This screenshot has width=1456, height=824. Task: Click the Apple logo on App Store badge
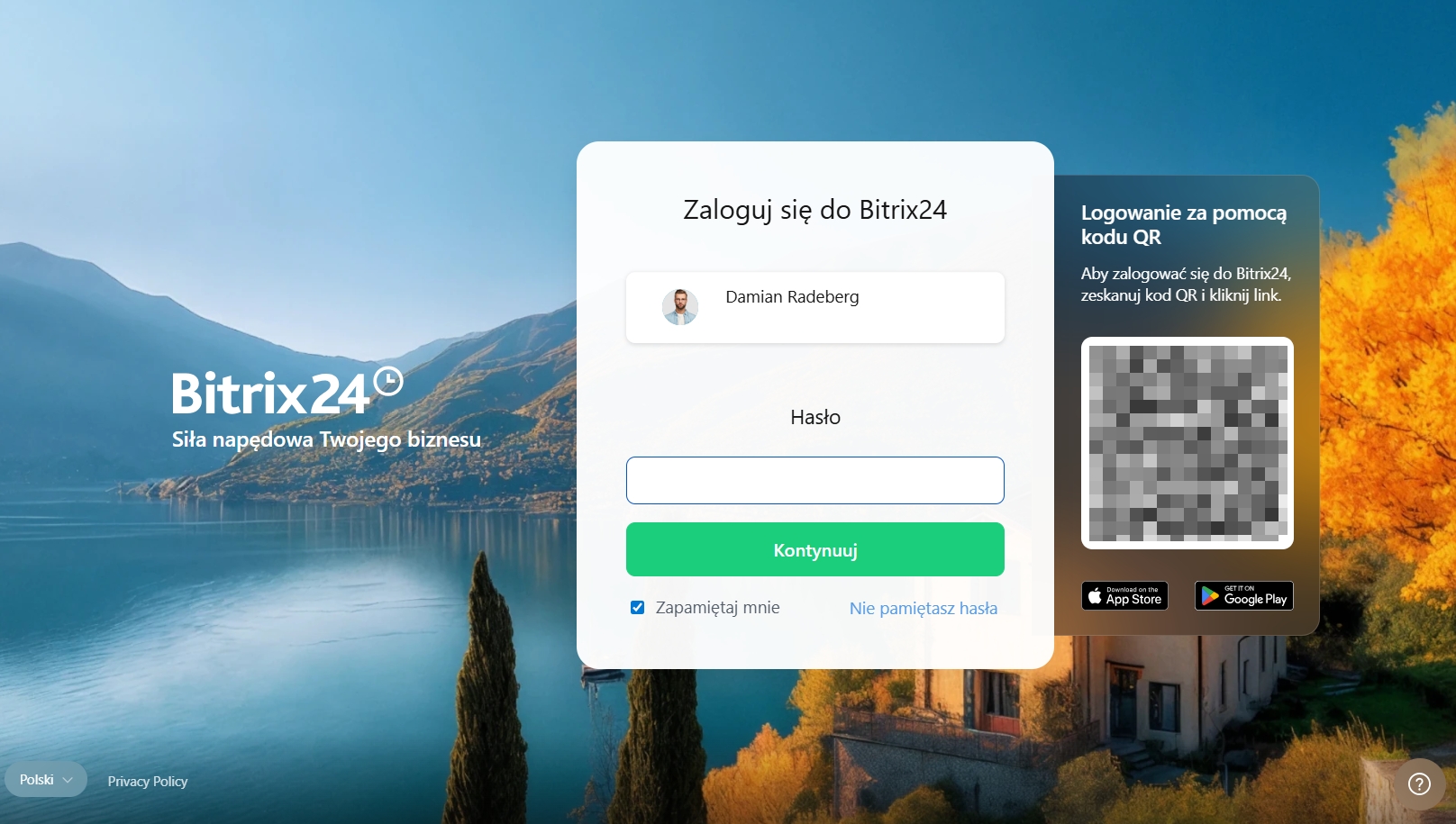pyautogui.click(x=1095, y=595)
